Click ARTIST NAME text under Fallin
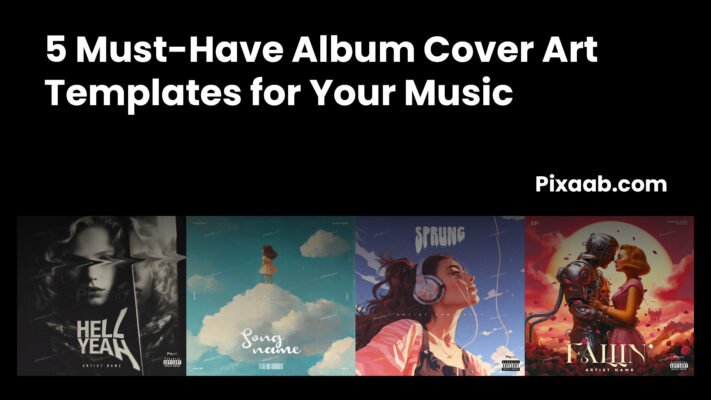 pos(609,370)
